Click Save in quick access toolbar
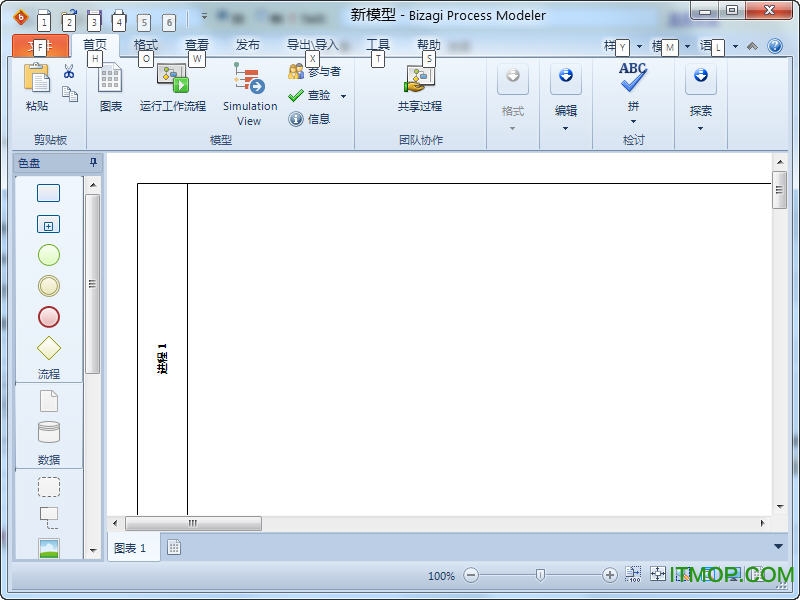The height and width of the screenshot is (600, 800). point(94,20)
